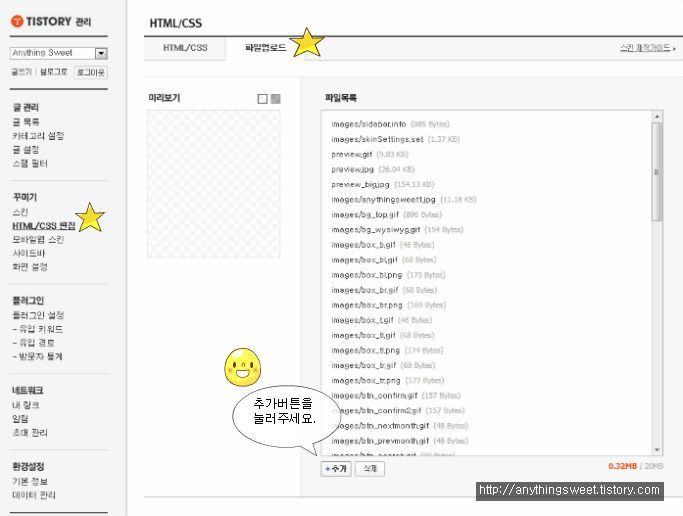
Task: Open 기본 정보 under 환경설정
Action: coord(30,481)
